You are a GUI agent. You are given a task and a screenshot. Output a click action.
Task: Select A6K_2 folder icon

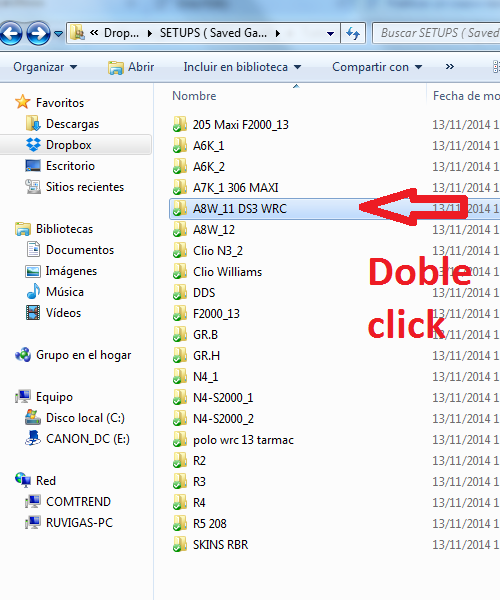(x=179, y=166)
